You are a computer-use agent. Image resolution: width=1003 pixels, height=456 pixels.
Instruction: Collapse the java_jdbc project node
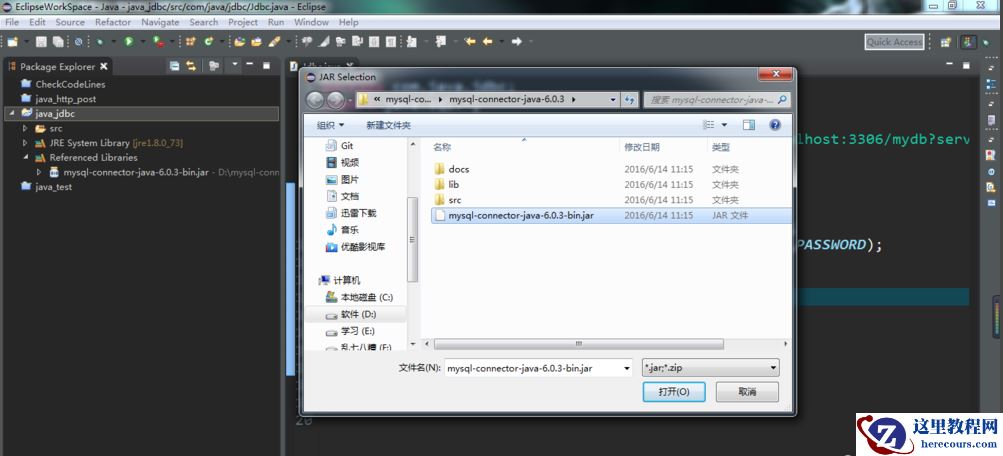[11, 113]
